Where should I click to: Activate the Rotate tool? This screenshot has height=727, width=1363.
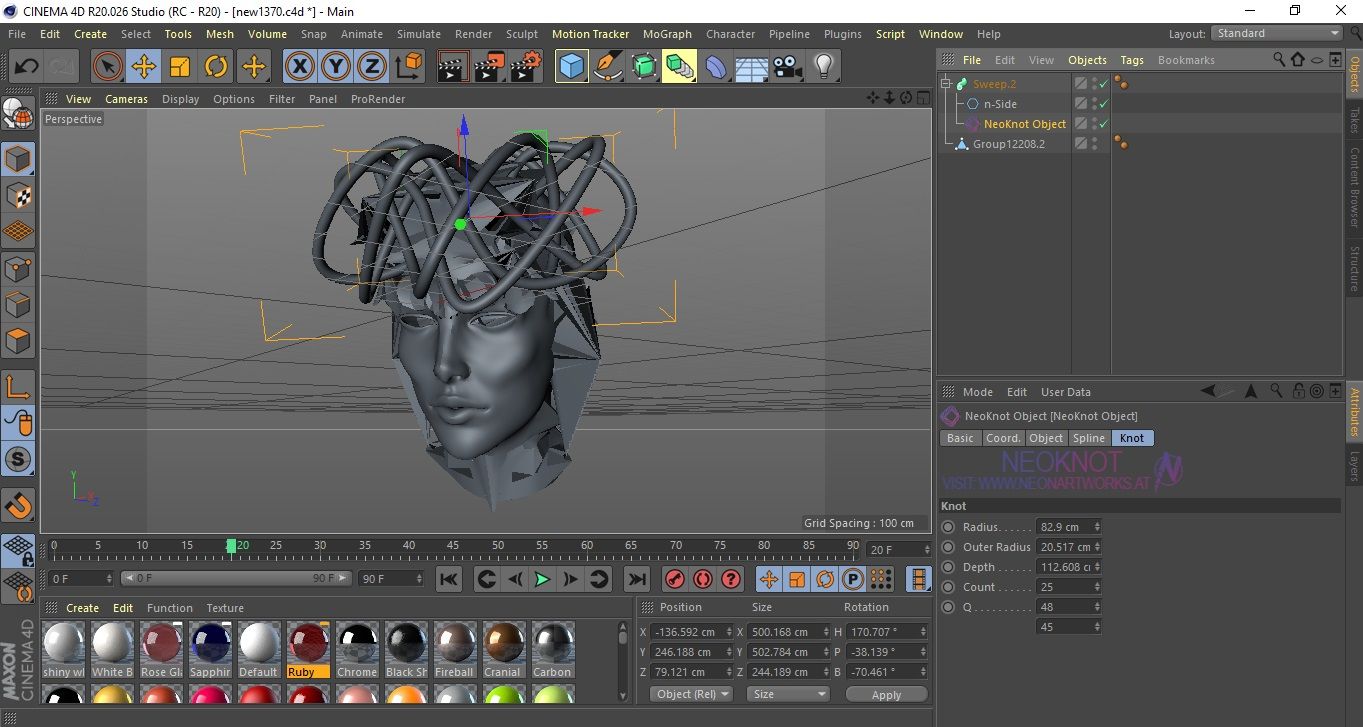216,67
